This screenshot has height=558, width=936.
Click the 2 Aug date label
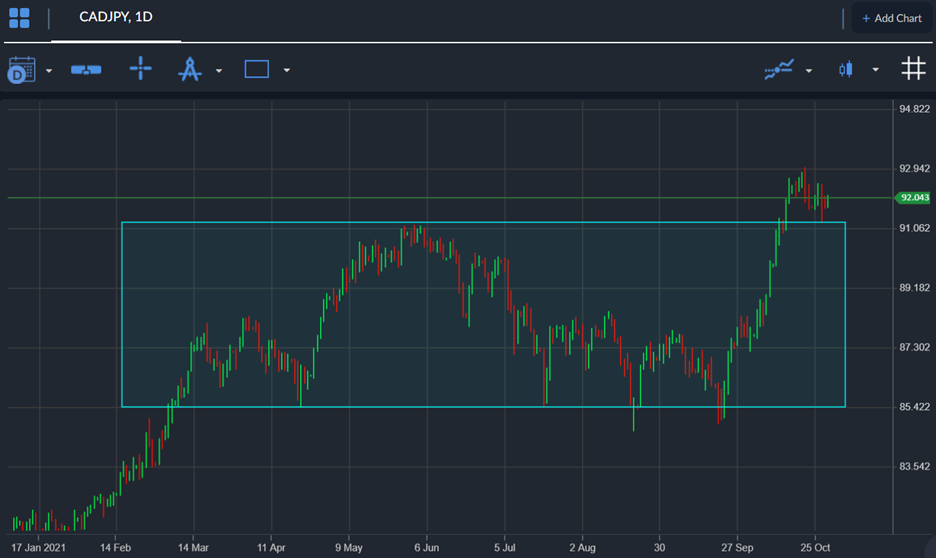coord(582,547)
